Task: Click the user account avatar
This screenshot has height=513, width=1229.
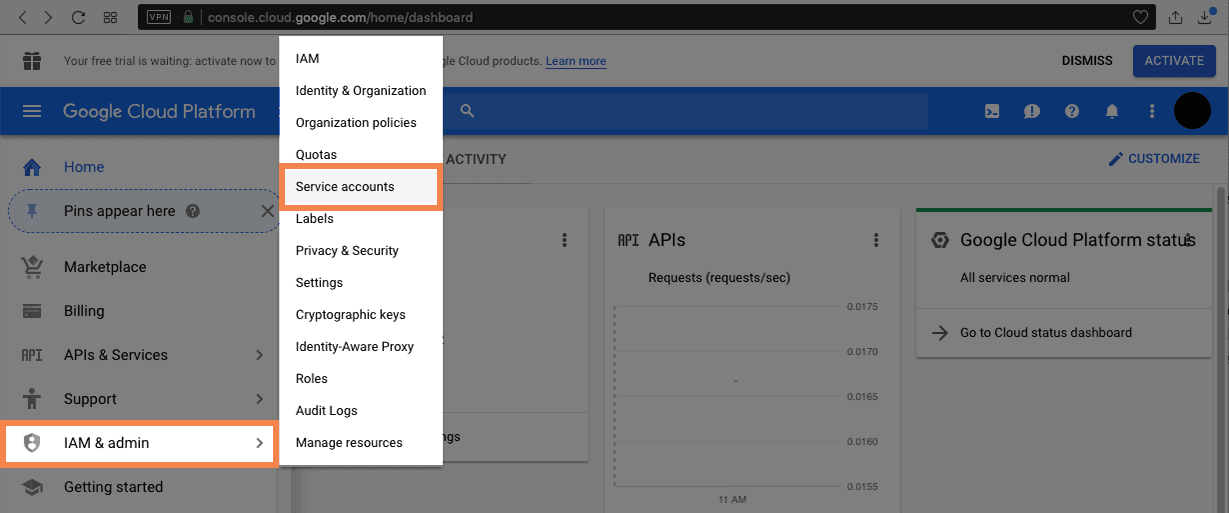Action: click(1192, 111)
